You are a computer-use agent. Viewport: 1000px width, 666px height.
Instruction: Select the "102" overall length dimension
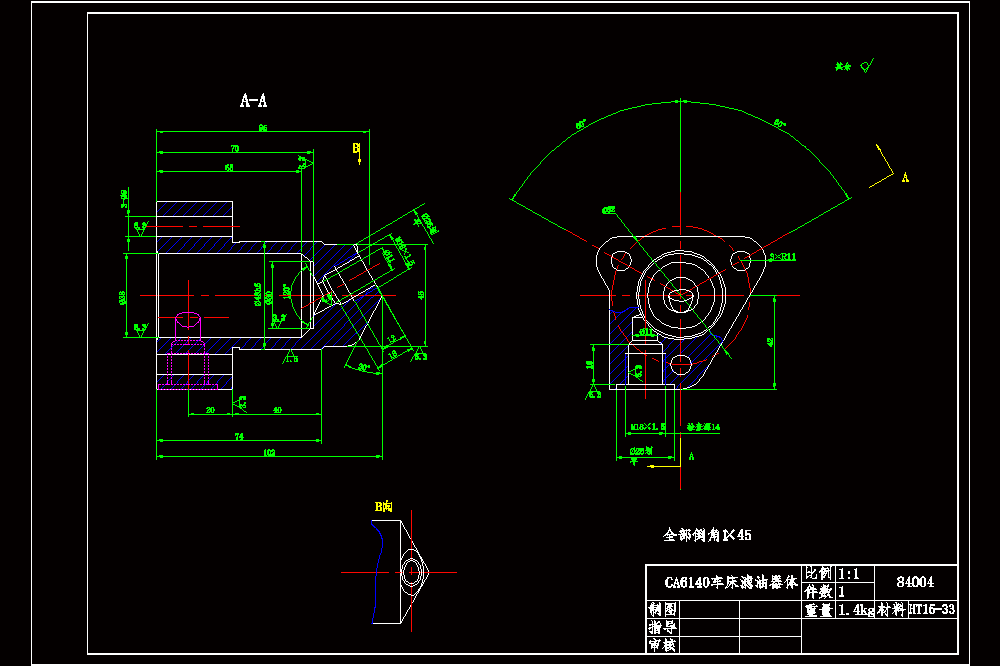(x=269, y=452)
